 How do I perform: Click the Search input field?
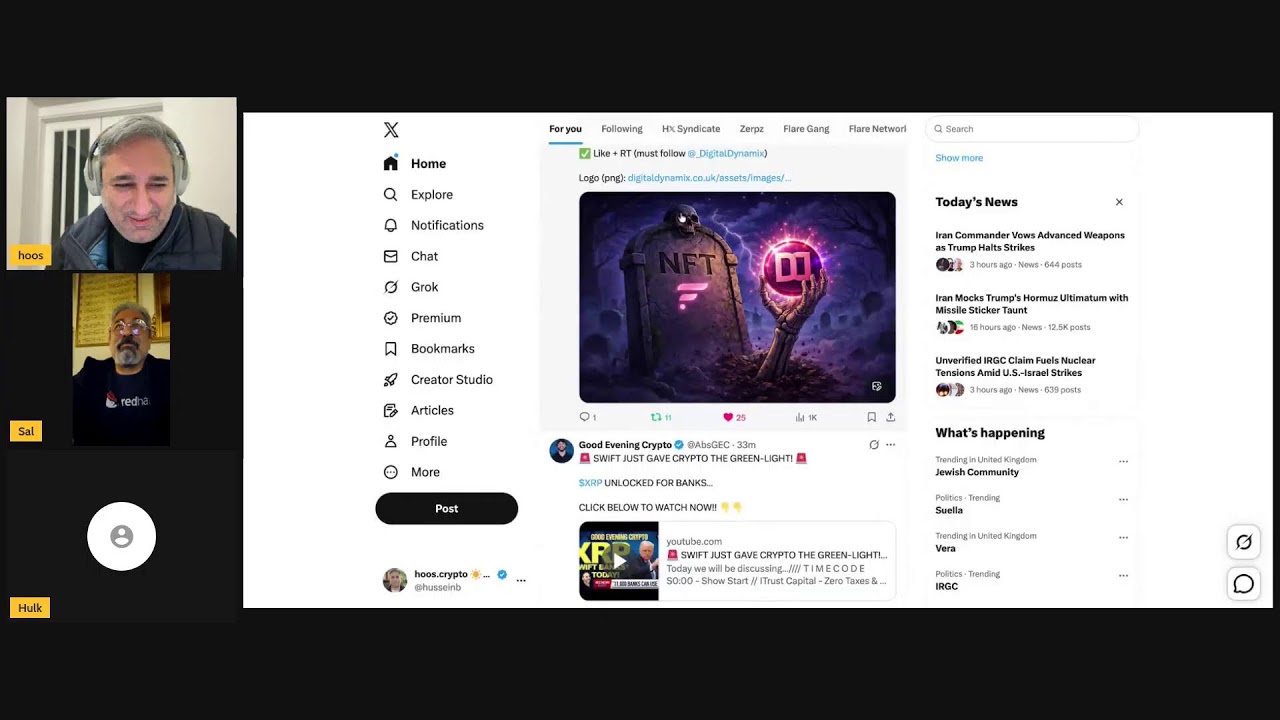tap(1032, 129)
